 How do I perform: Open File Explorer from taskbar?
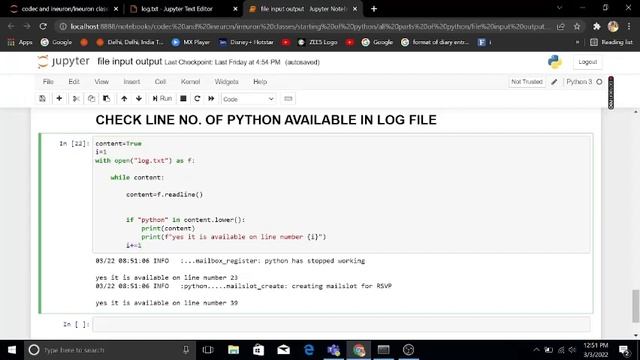[x=233, y=350]
